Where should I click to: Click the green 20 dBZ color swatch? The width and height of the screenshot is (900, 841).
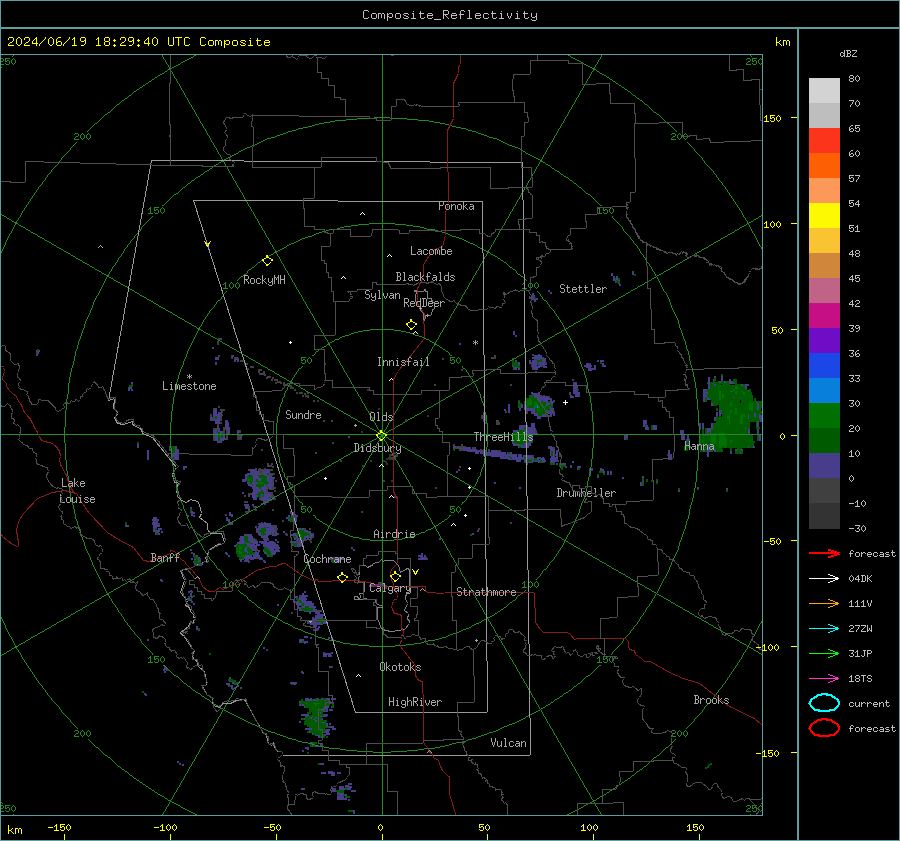(x=824, y=416)
